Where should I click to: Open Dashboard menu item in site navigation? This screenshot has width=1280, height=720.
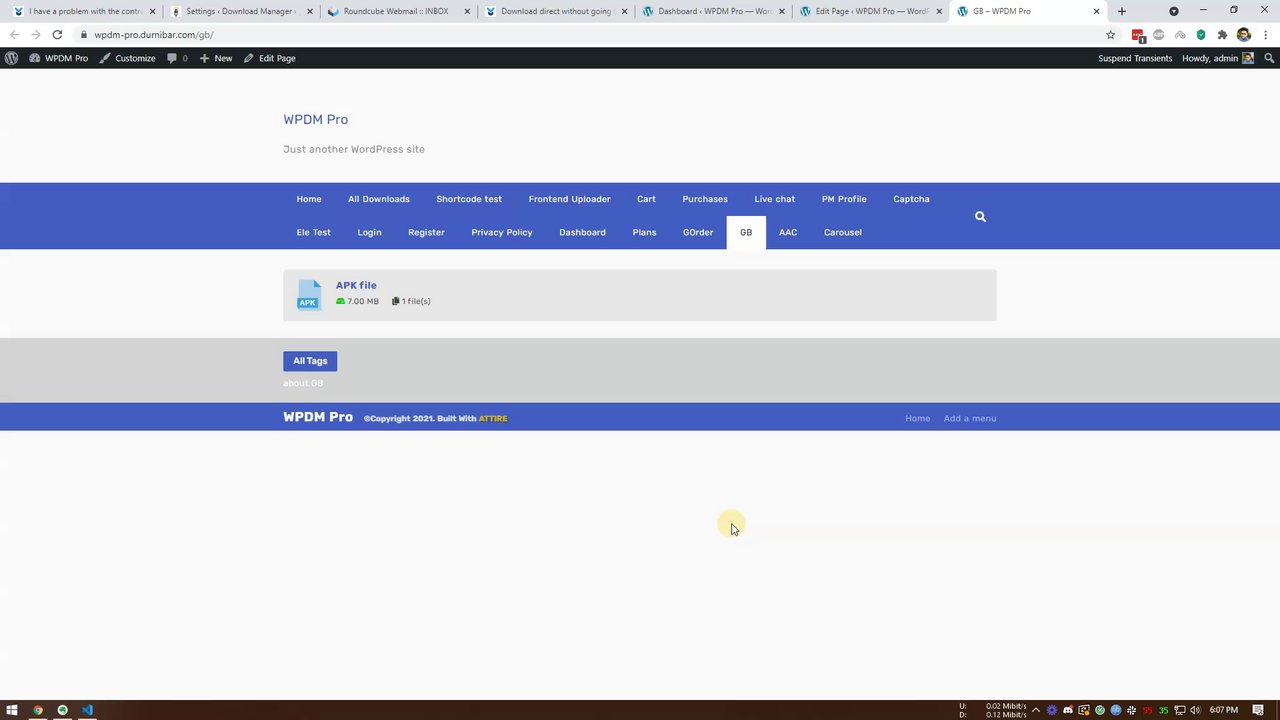pos(582,232)
